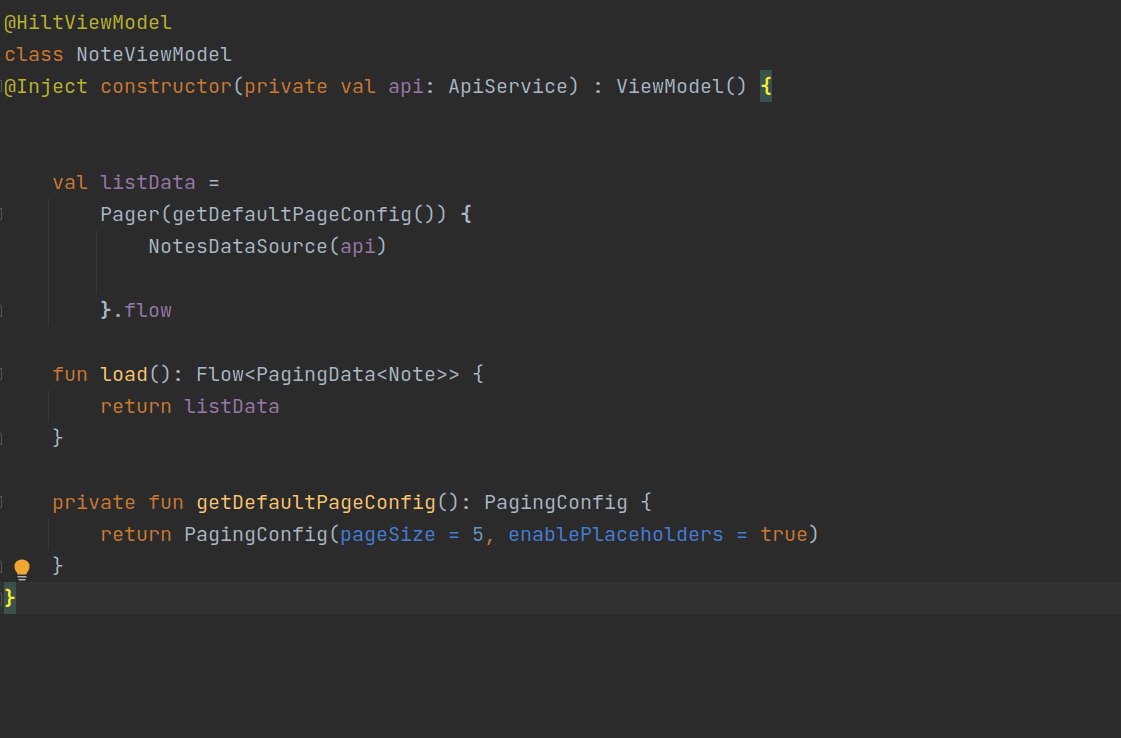Click the @HiltViewModel annotation
1121x738 pixels.
click(x=88, y=23)
